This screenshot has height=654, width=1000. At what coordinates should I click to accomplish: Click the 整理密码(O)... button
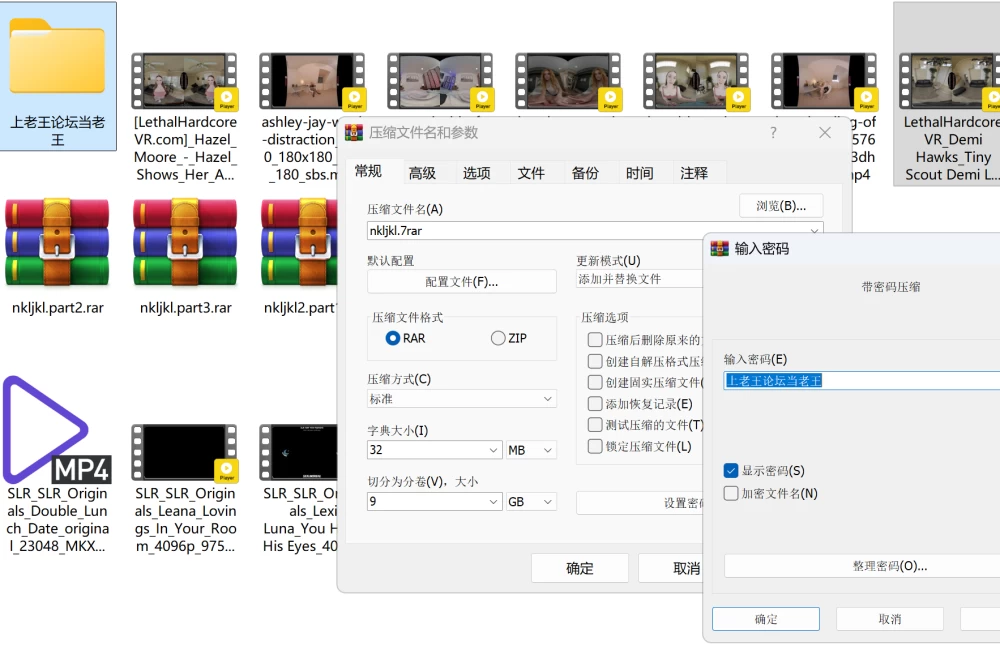coord(862,566)
